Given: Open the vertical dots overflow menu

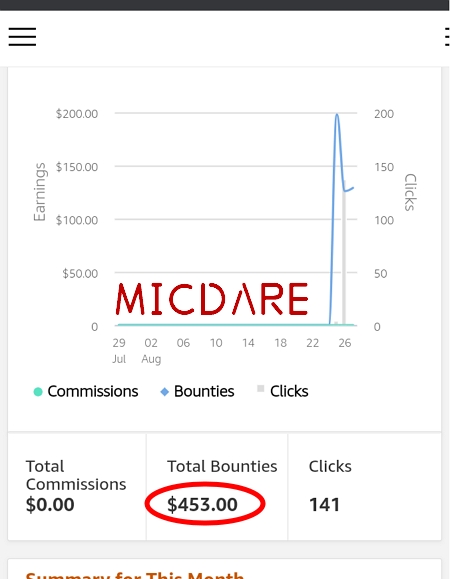Looking at the screenshot, I should (x=447, y=37).
